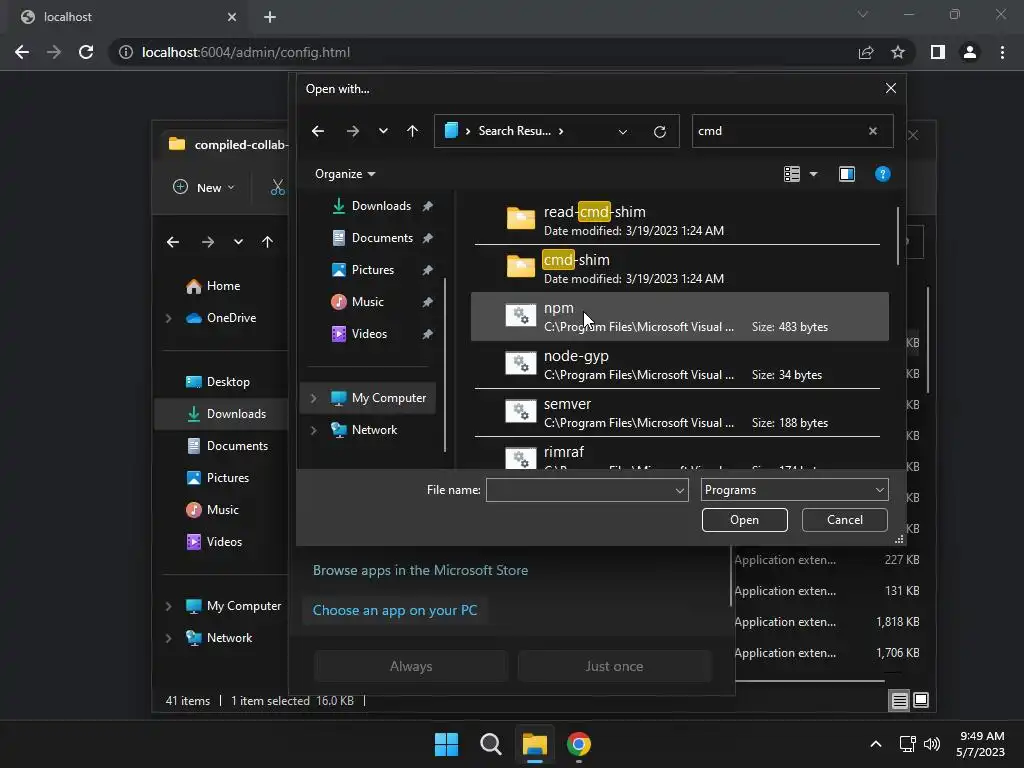Open the Programs file type dropdown

[794, 490]
